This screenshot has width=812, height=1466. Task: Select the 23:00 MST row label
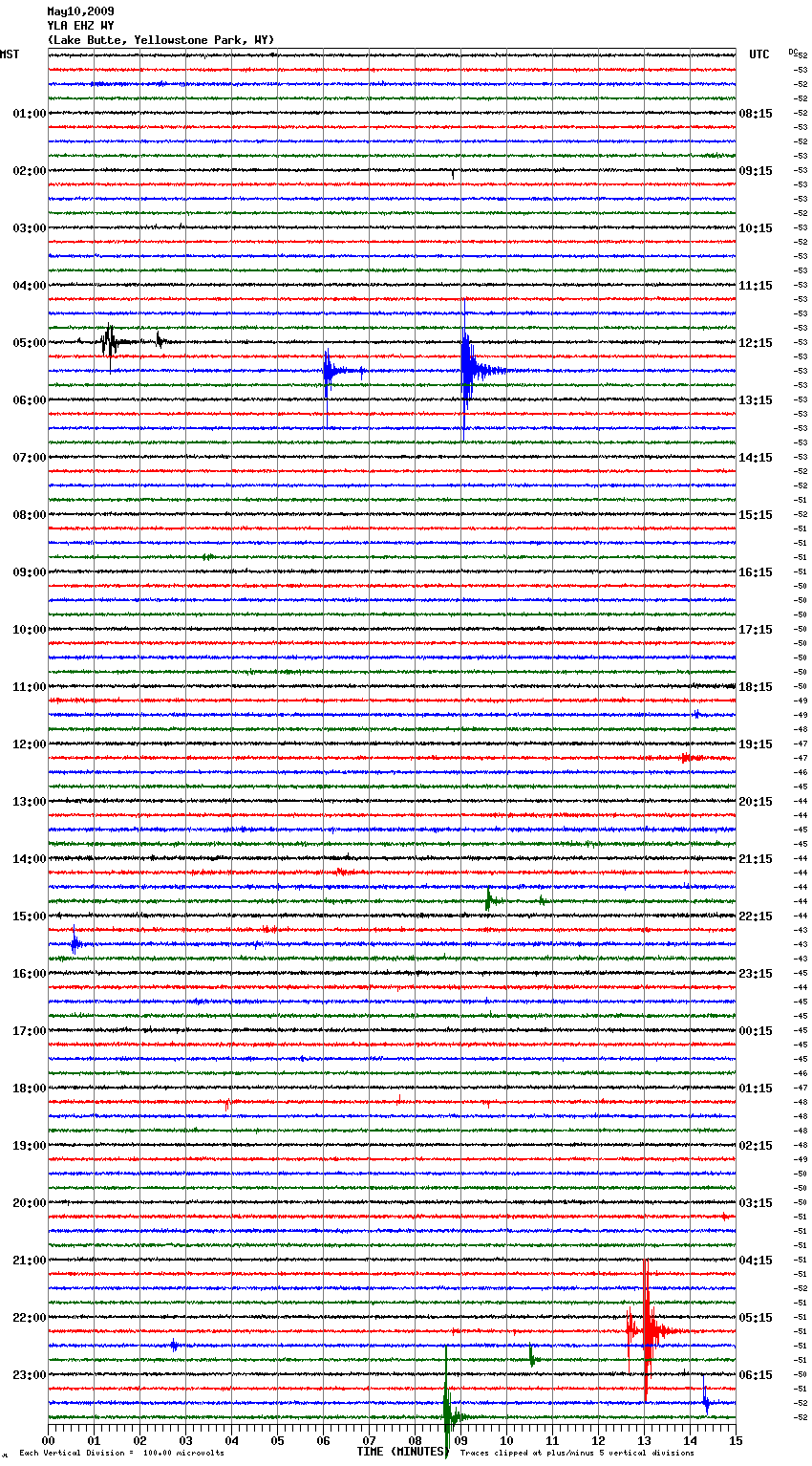(x=30, y=1375)
